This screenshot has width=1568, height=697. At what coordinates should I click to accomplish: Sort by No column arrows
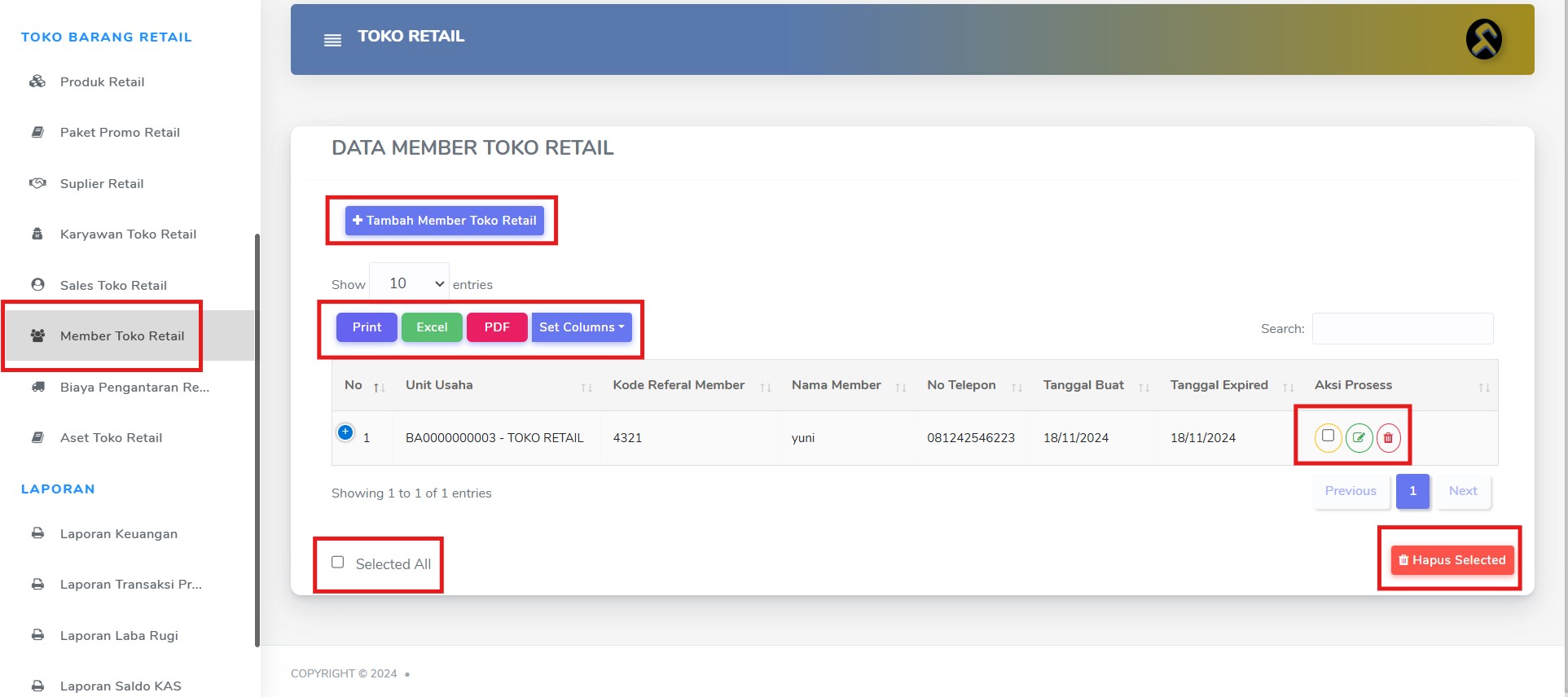(379, 388)
